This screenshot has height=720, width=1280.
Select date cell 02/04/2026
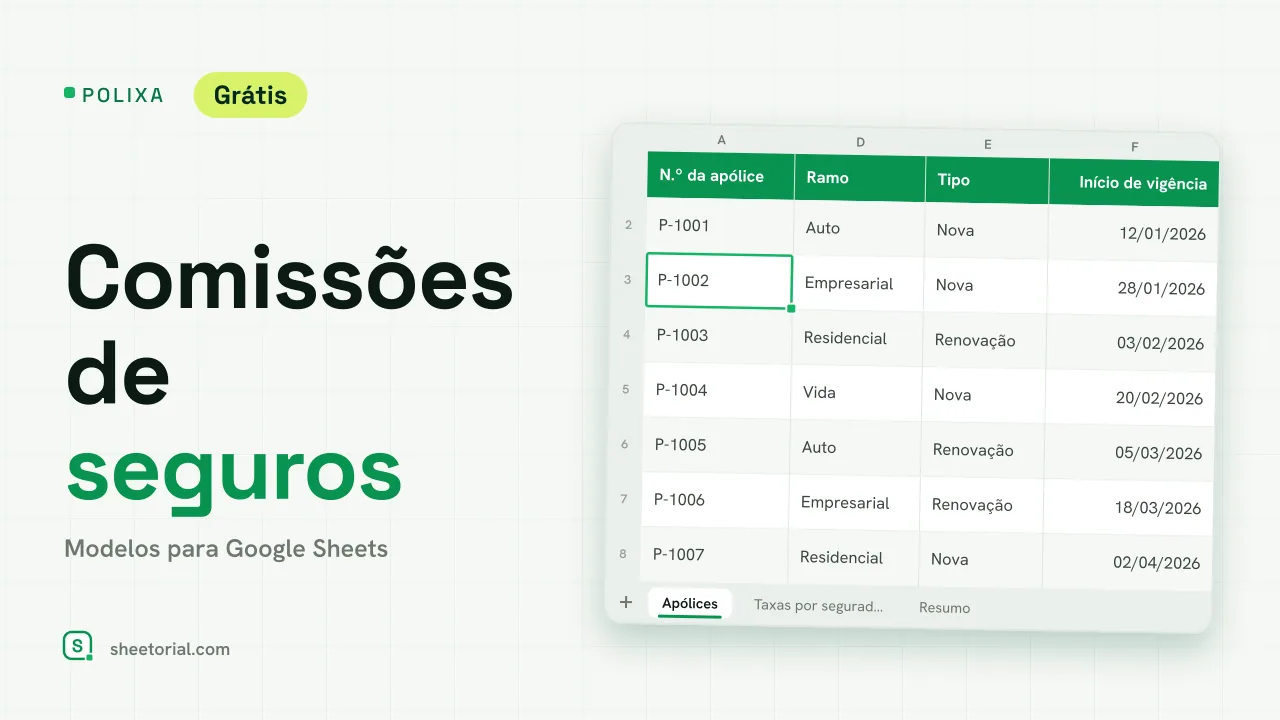tap(1127, 562)
